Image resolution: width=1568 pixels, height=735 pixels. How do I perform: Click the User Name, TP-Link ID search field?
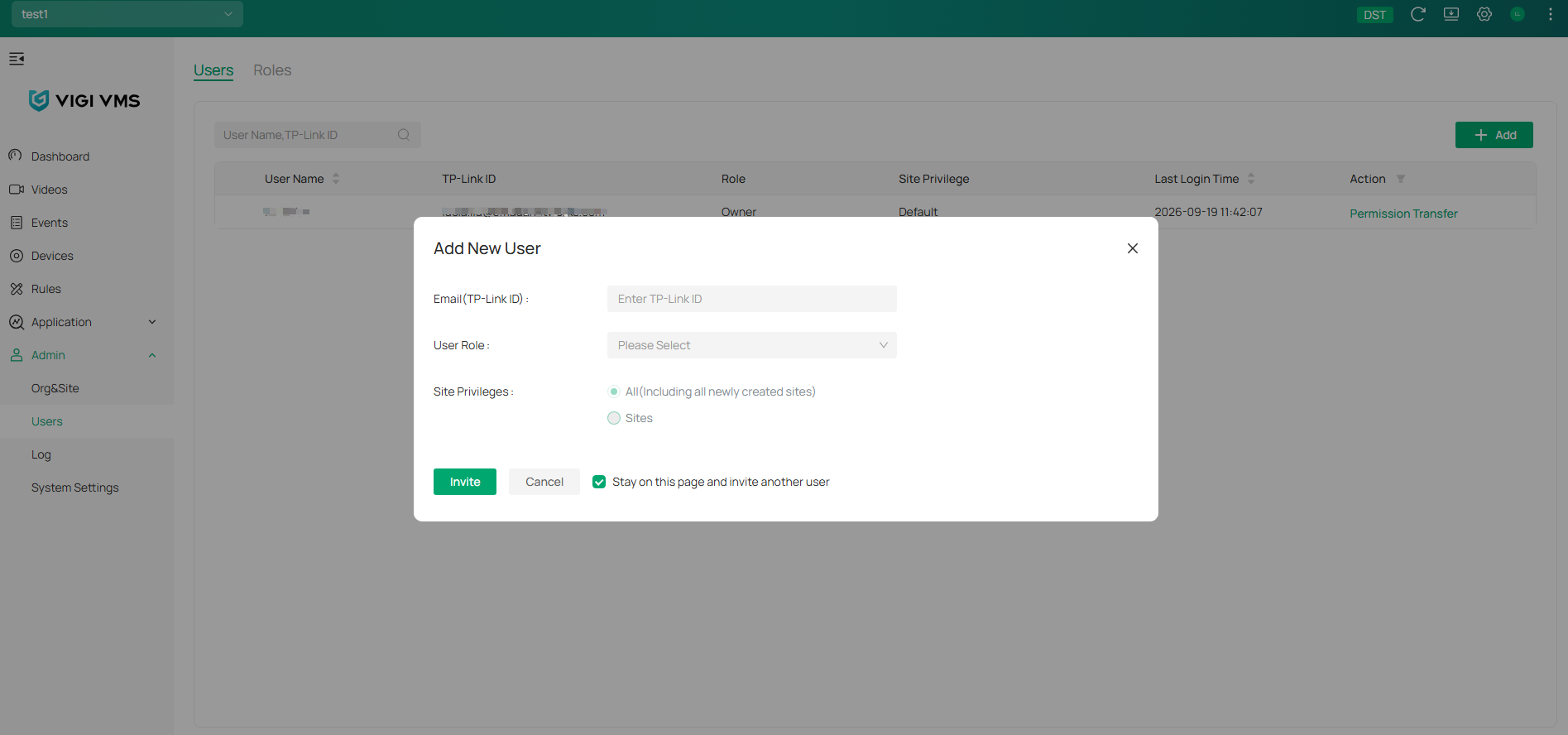(318, 135)
